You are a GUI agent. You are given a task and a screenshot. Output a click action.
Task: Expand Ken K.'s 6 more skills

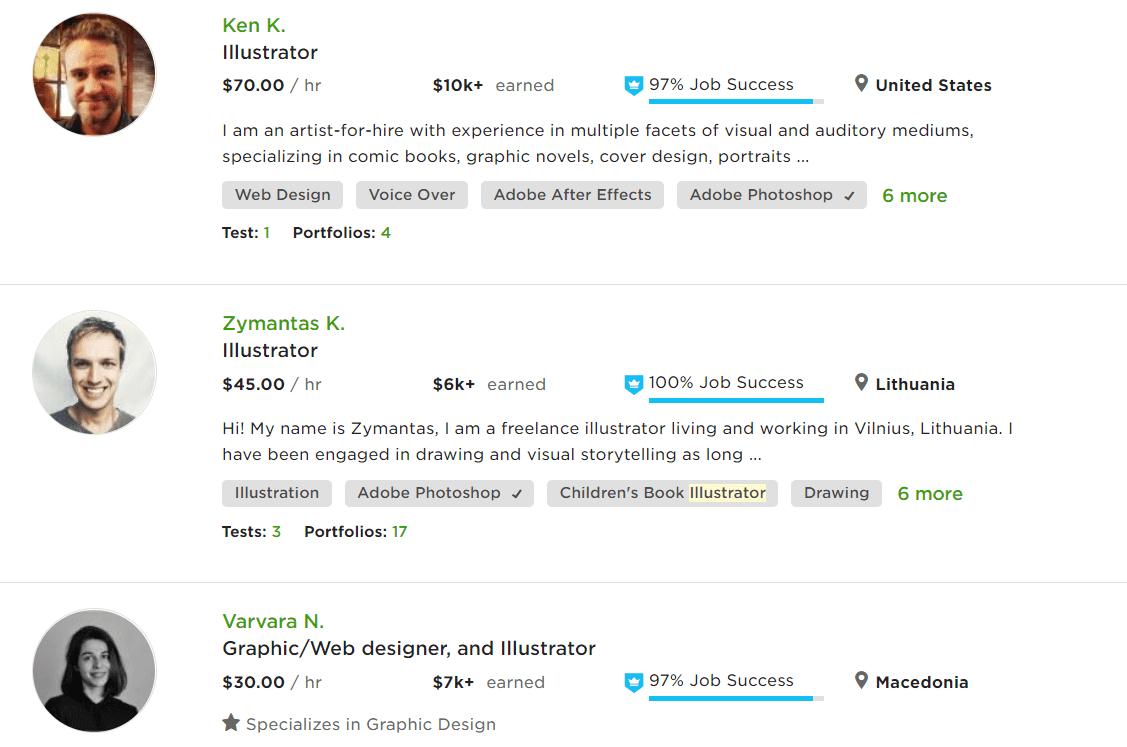[914, 196]
